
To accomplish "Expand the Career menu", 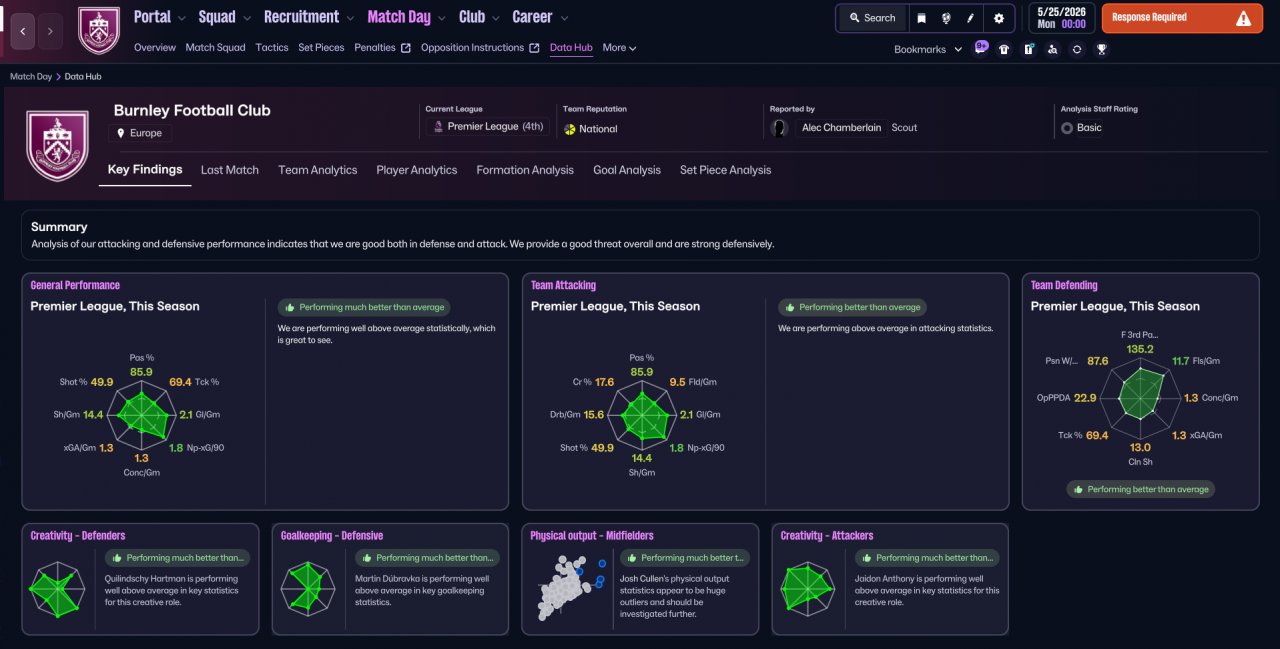I will point(540,17).
